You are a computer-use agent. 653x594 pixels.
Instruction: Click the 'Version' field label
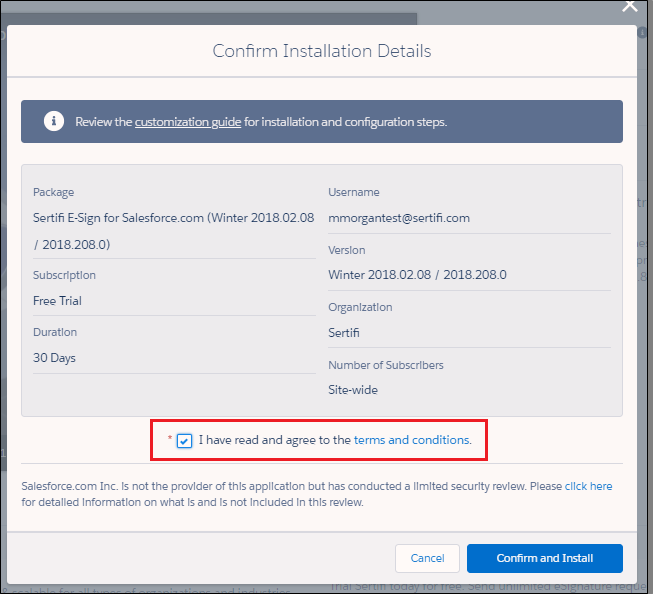tap(346, 250)
